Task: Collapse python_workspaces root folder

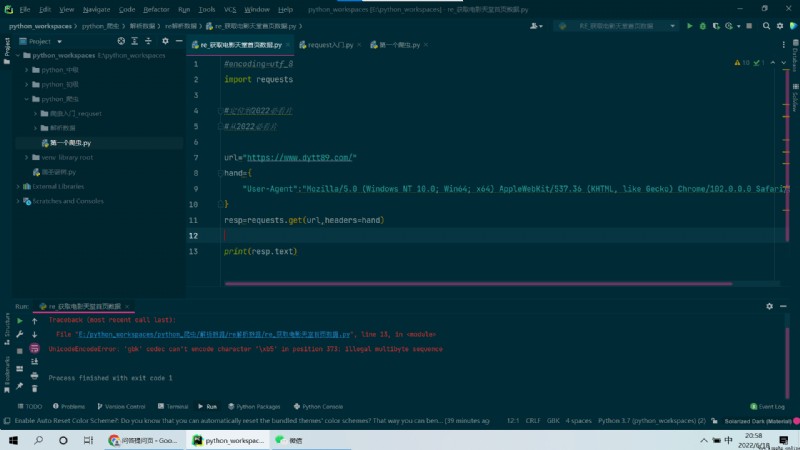Action: [18, 55]
